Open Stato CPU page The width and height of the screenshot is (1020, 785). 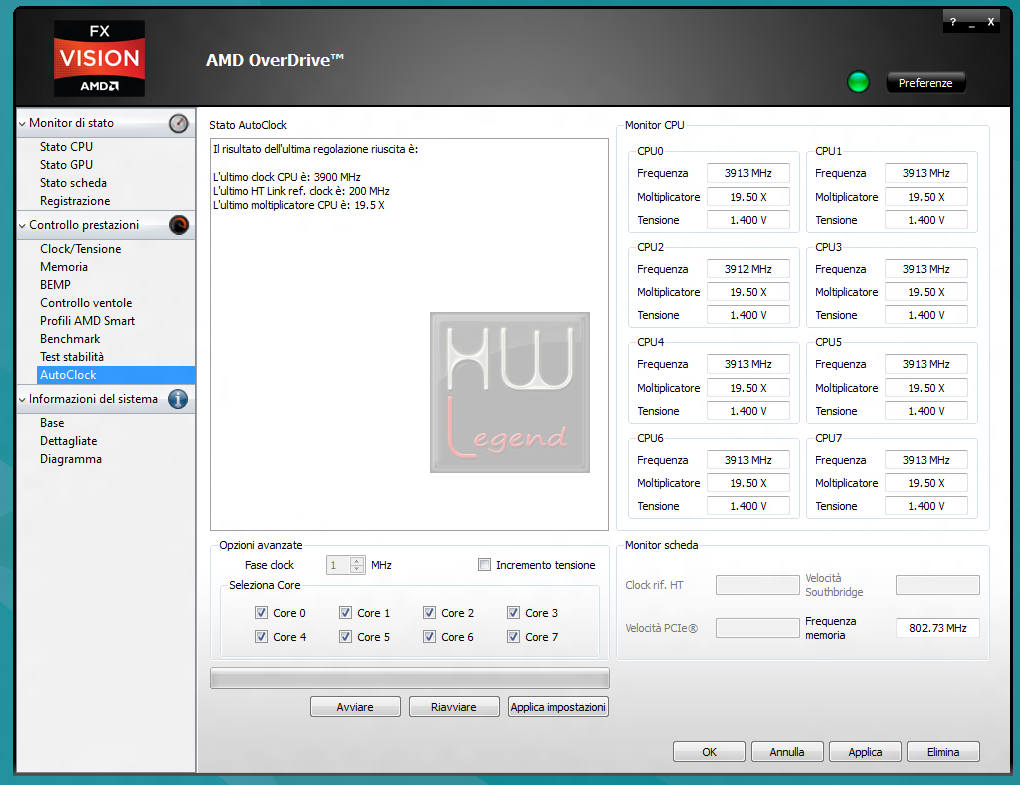tap(66, 147)
